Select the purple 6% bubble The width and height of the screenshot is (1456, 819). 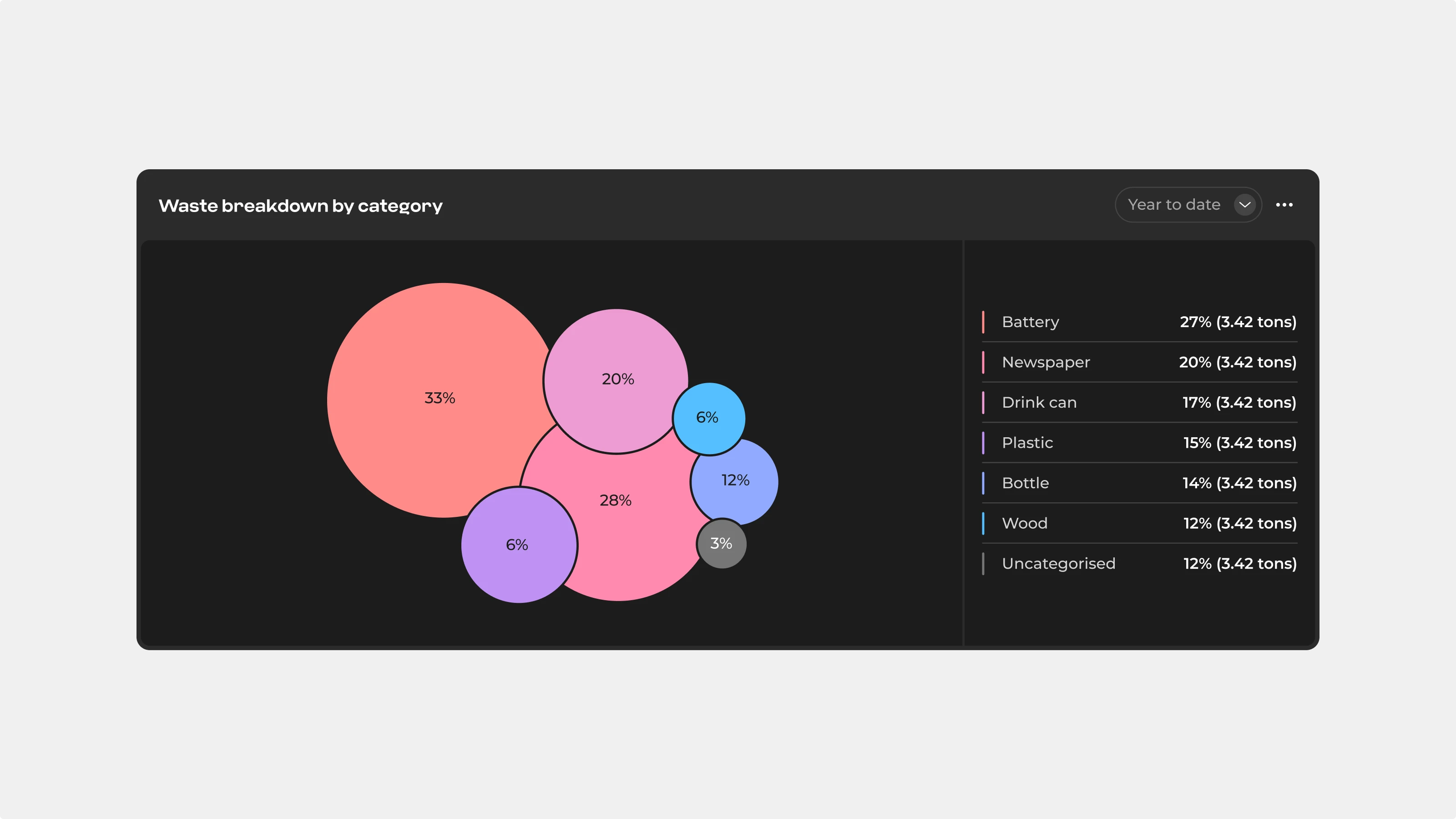coord(518,545)
